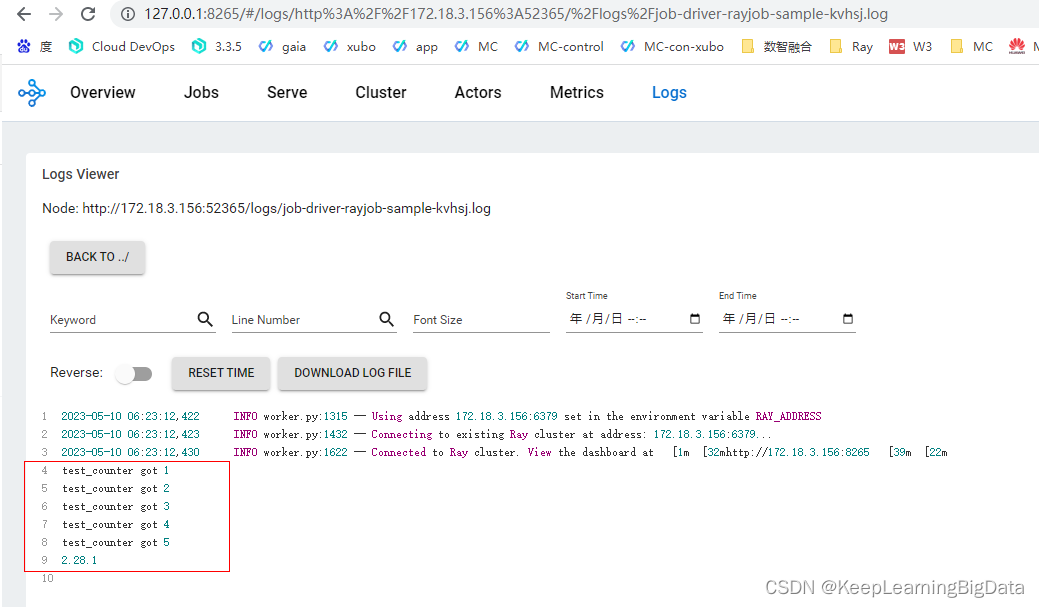Image resolution: width=1039 pixels, height=607 pixels.
Task: Open the Start Time calendar picker icon
Action: pyautogui.click(x=695, y=319)
